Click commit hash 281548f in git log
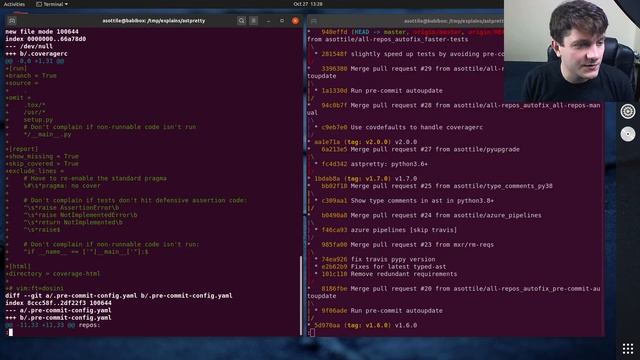 click(x=334, y=54)
